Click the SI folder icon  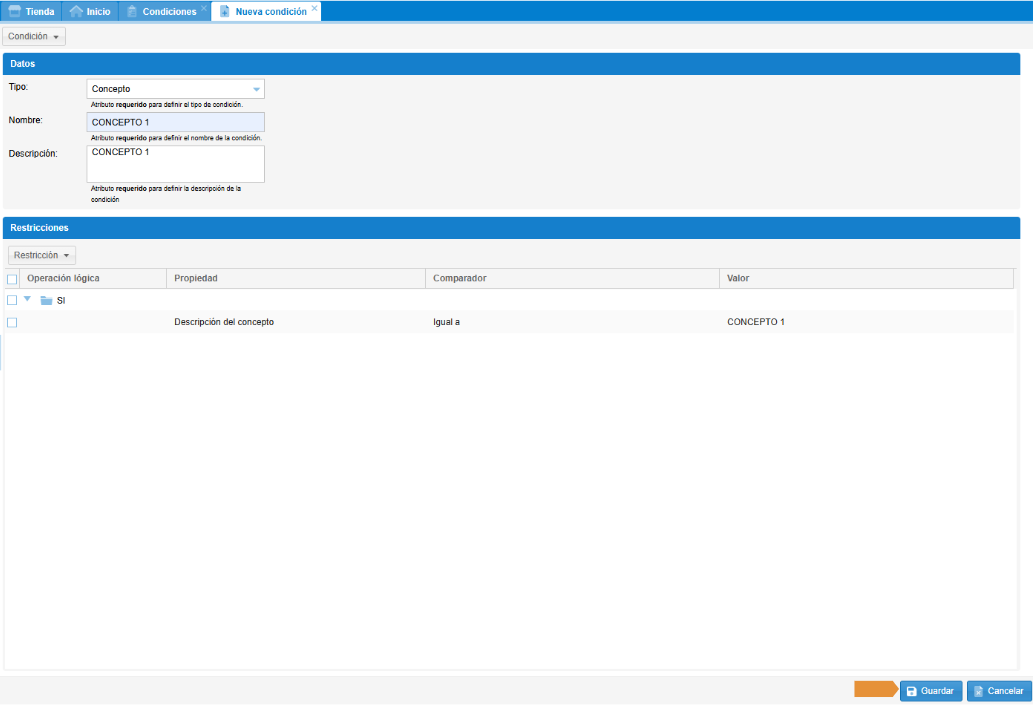coord(46,300)
